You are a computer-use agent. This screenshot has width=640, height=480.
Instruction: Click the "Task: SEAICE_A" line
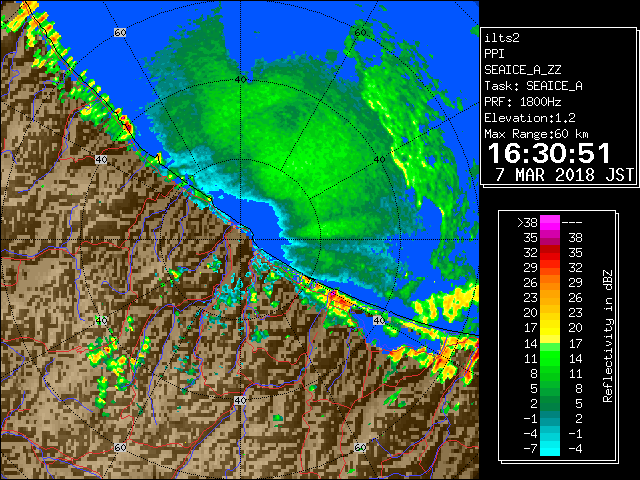point(533,86)
